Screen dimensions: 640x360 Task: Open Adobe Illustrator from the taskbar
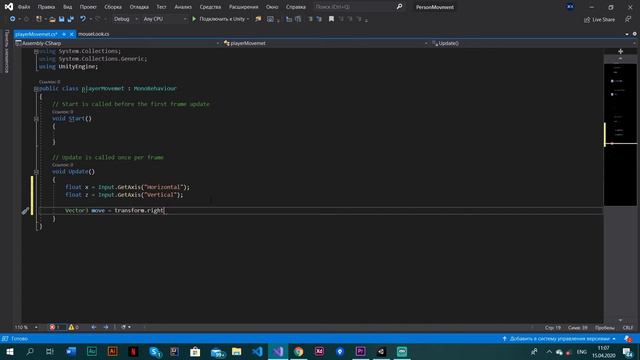coord(112,351)
